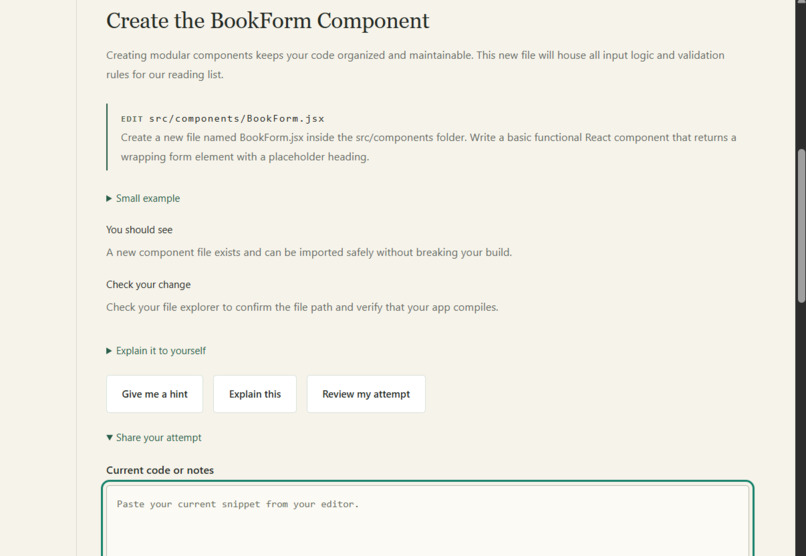The height and width of the screenshot is (556, 806).
Task: Expand the Explain it to yourself section
Action: pyautogui.click(x=156, y=350)
